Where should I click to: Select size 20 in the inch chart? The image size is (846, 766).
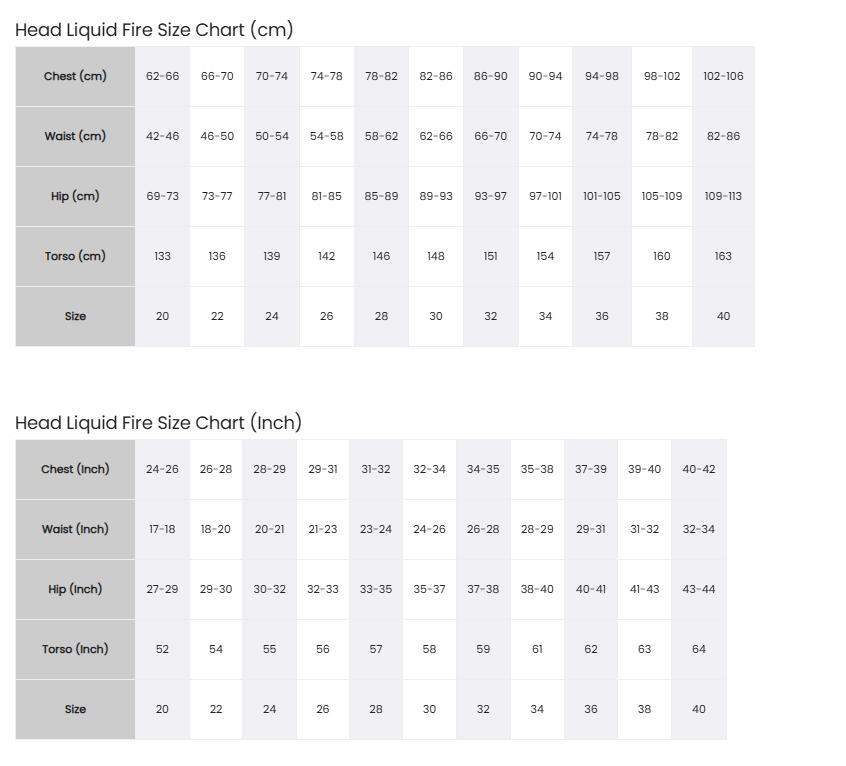click(x=162, y=709)
